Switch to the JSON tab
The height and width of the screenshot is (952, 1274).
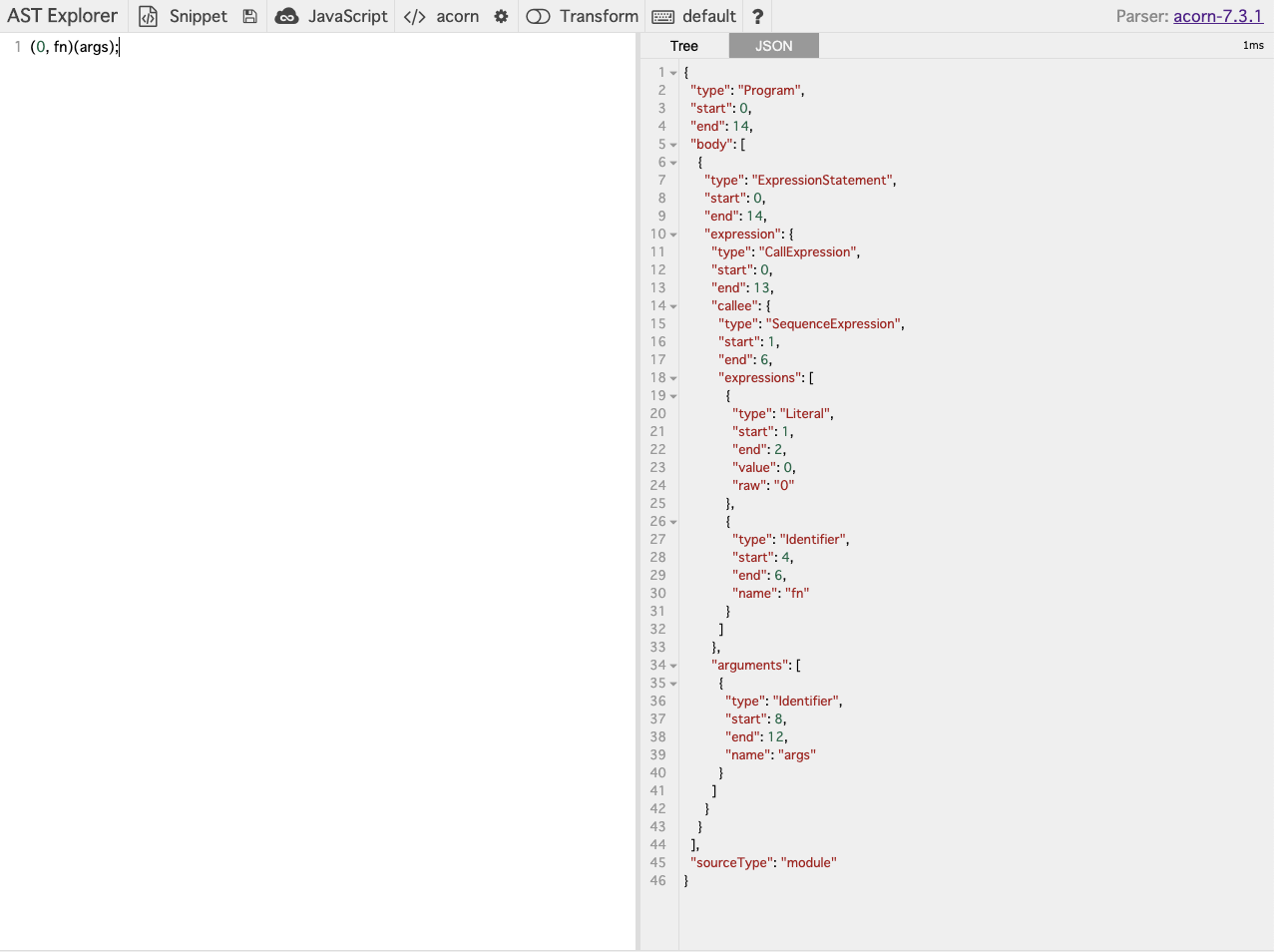pyautogui.click(x=774, y=46)
